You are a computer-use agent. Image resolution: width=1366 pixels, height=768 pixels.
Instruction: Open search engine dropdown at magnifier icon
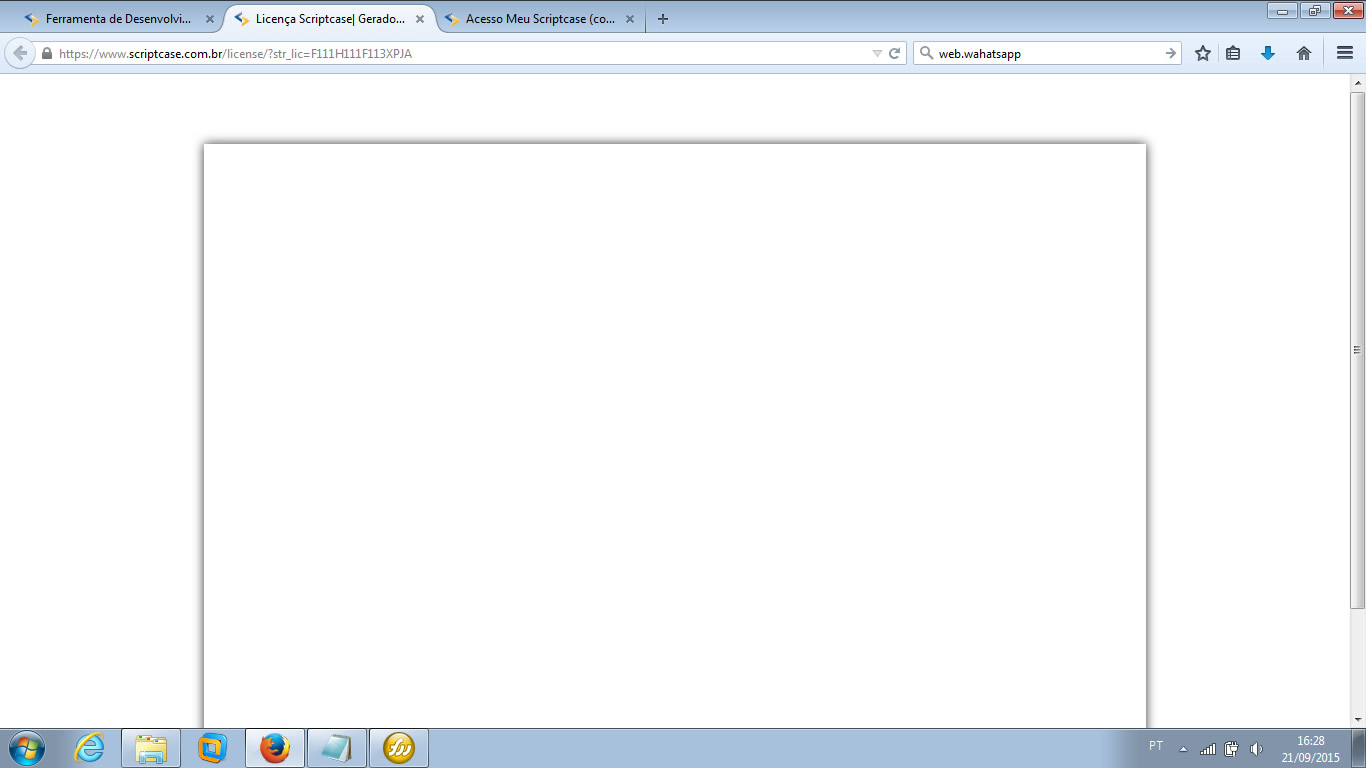(926, 54)
